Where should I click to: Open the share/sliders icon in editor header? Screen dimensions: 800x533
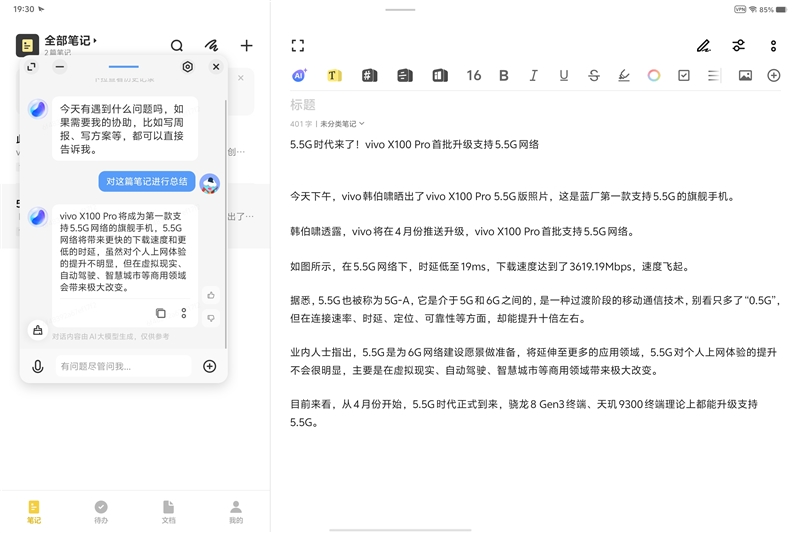(x=739, y=46)
